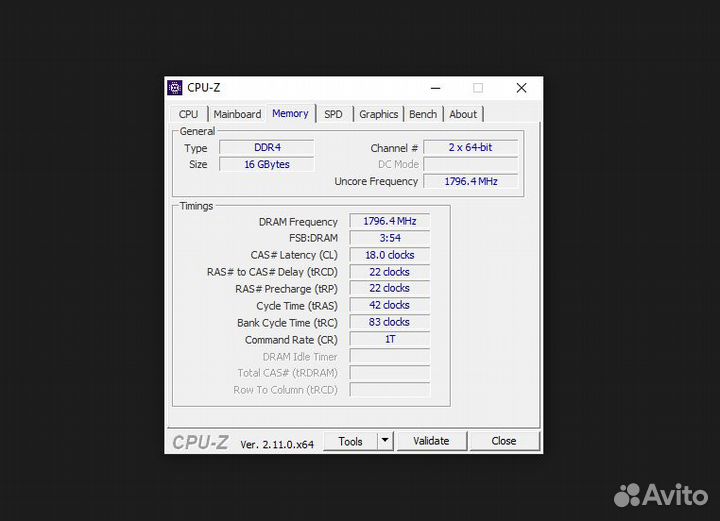Screen dimensions: 720x521
Task: Click the Uncore Frequency label
Action: coord(376,181)
